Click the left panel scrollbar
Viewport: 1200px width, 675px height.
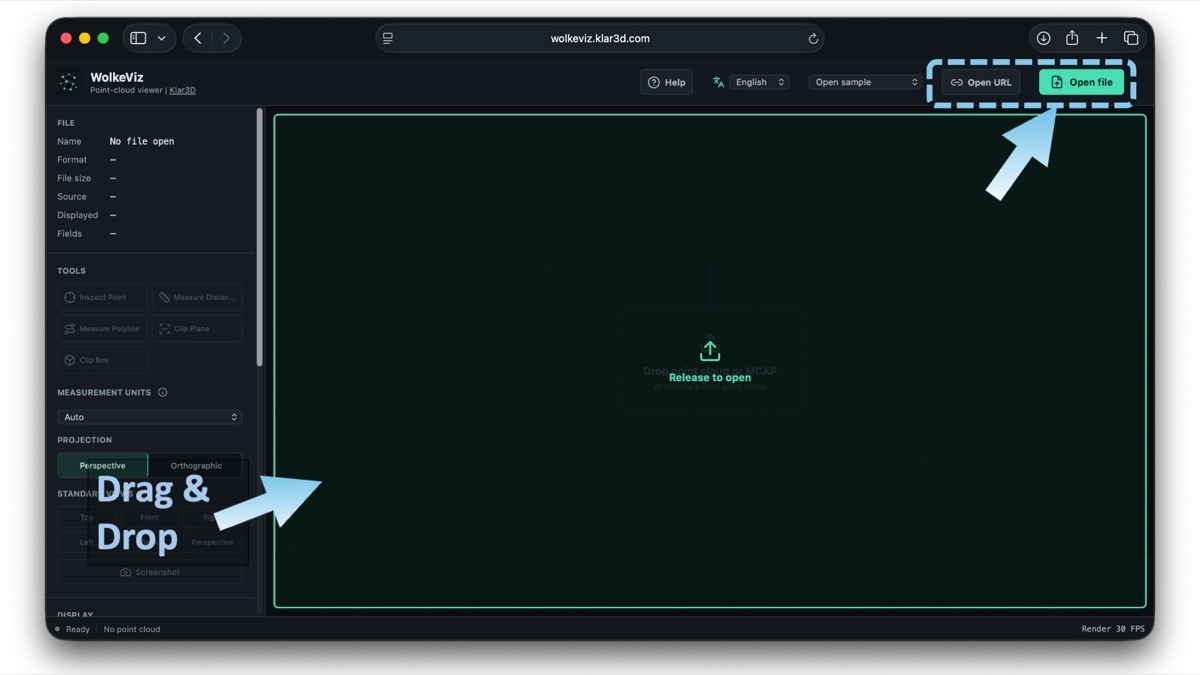click(260, 238)
